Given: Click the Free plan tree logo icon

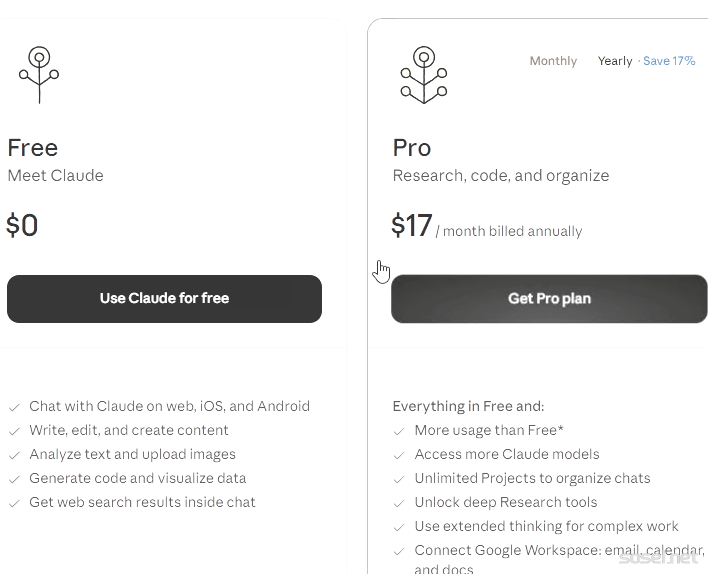Looking at the screenshot, I should [x=39, y=74].
